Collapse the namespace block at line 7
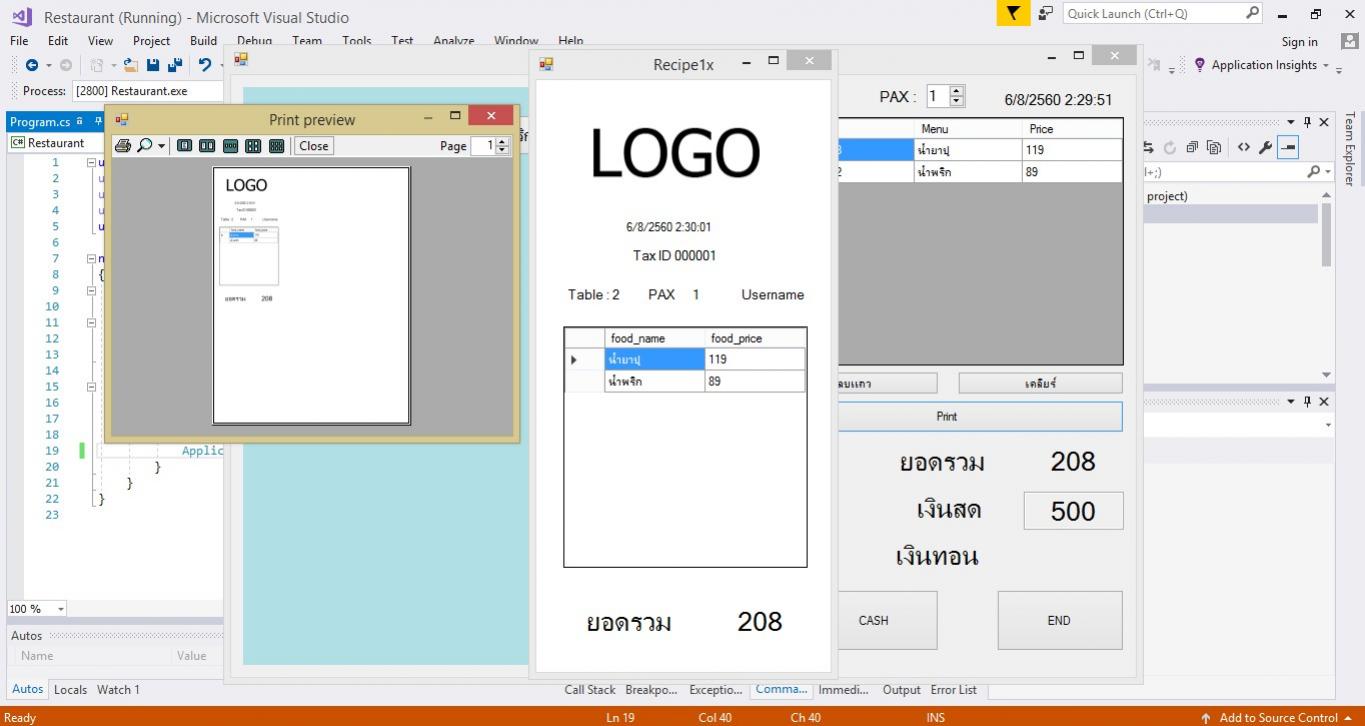The height and width of the screenshot is (726, 1365). click(91, 258)
